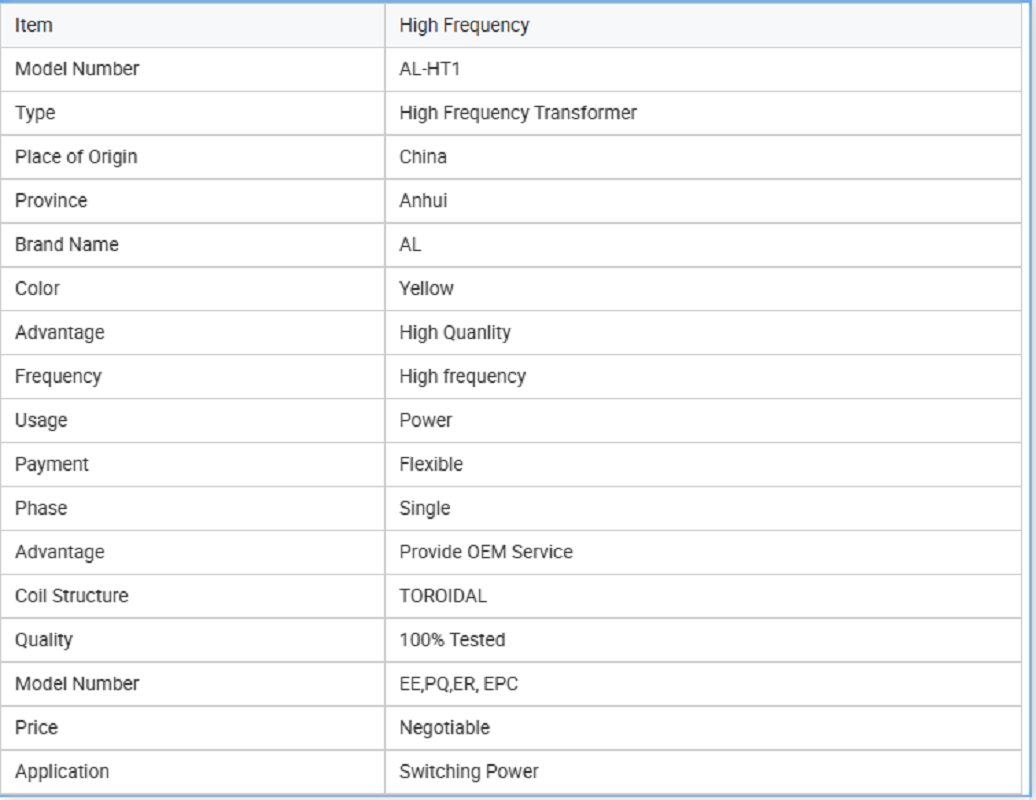Select the 'Brand Name' row label
The image size is (1036, 800).
click(x=66, y=245)
